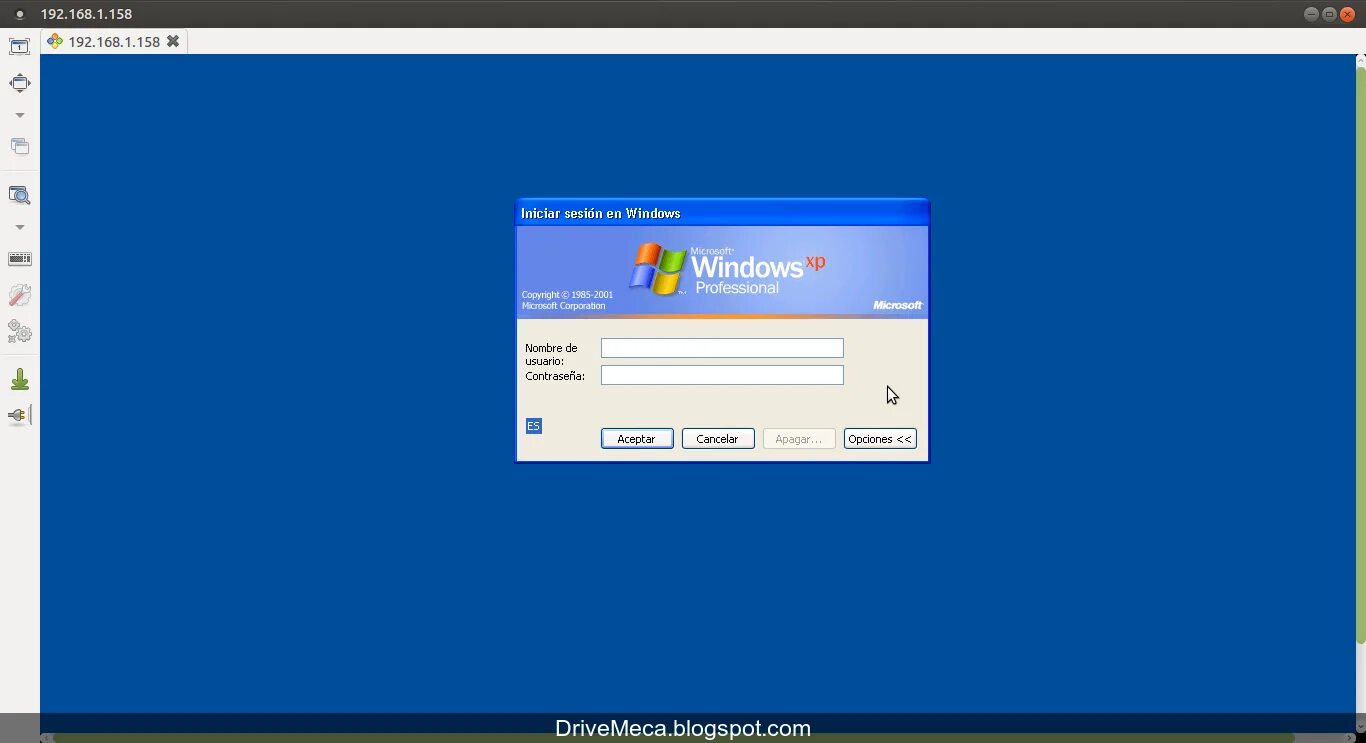Open the tools gears icon
The image size is (1366, 743).
point(19,331)
